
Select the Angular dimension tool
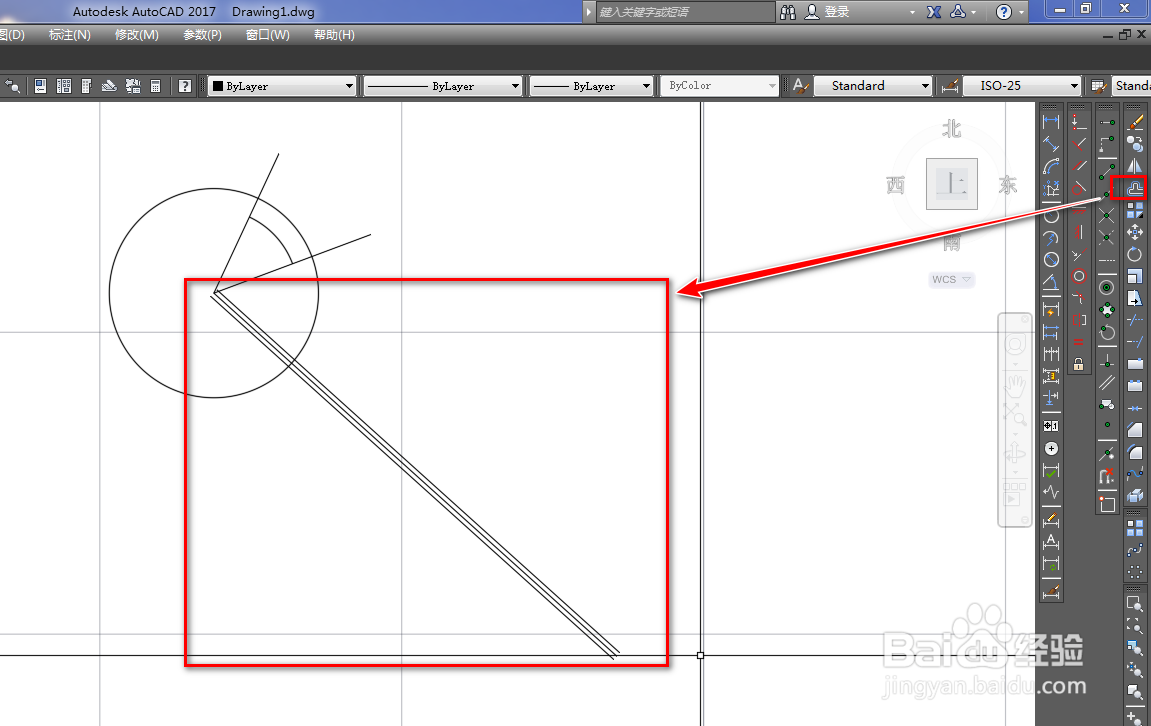[1051, 282]
